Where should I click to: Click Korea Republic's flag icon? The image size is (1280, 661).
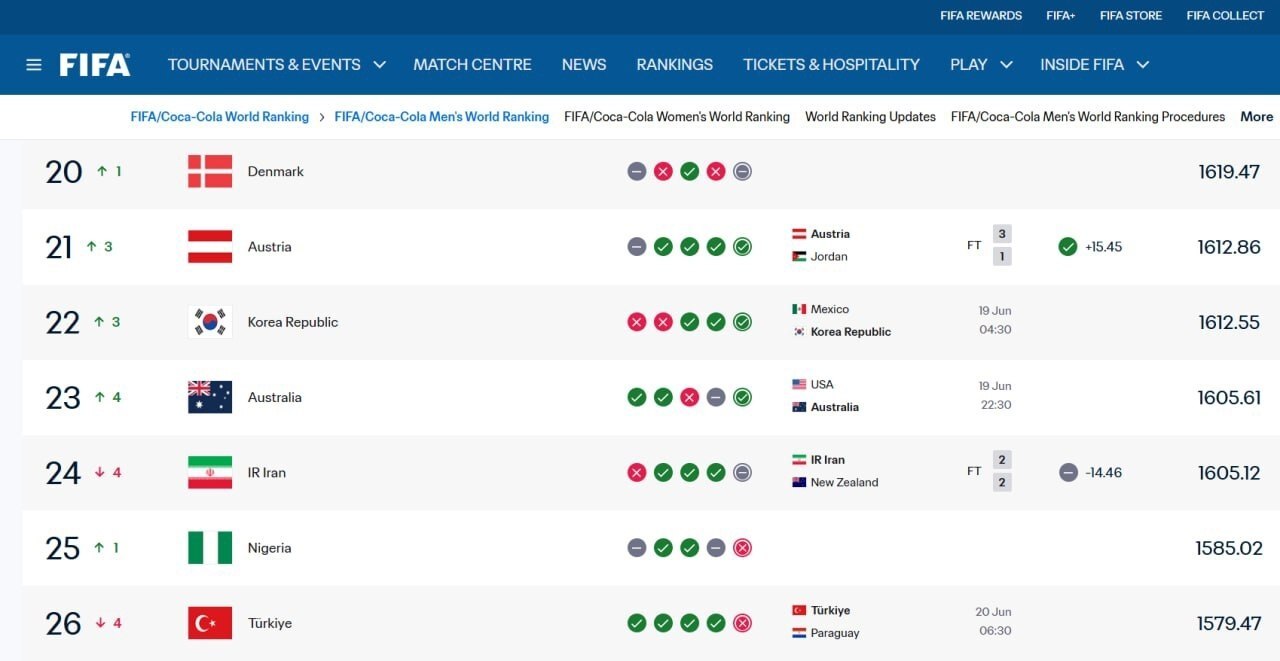click(210, 322)
